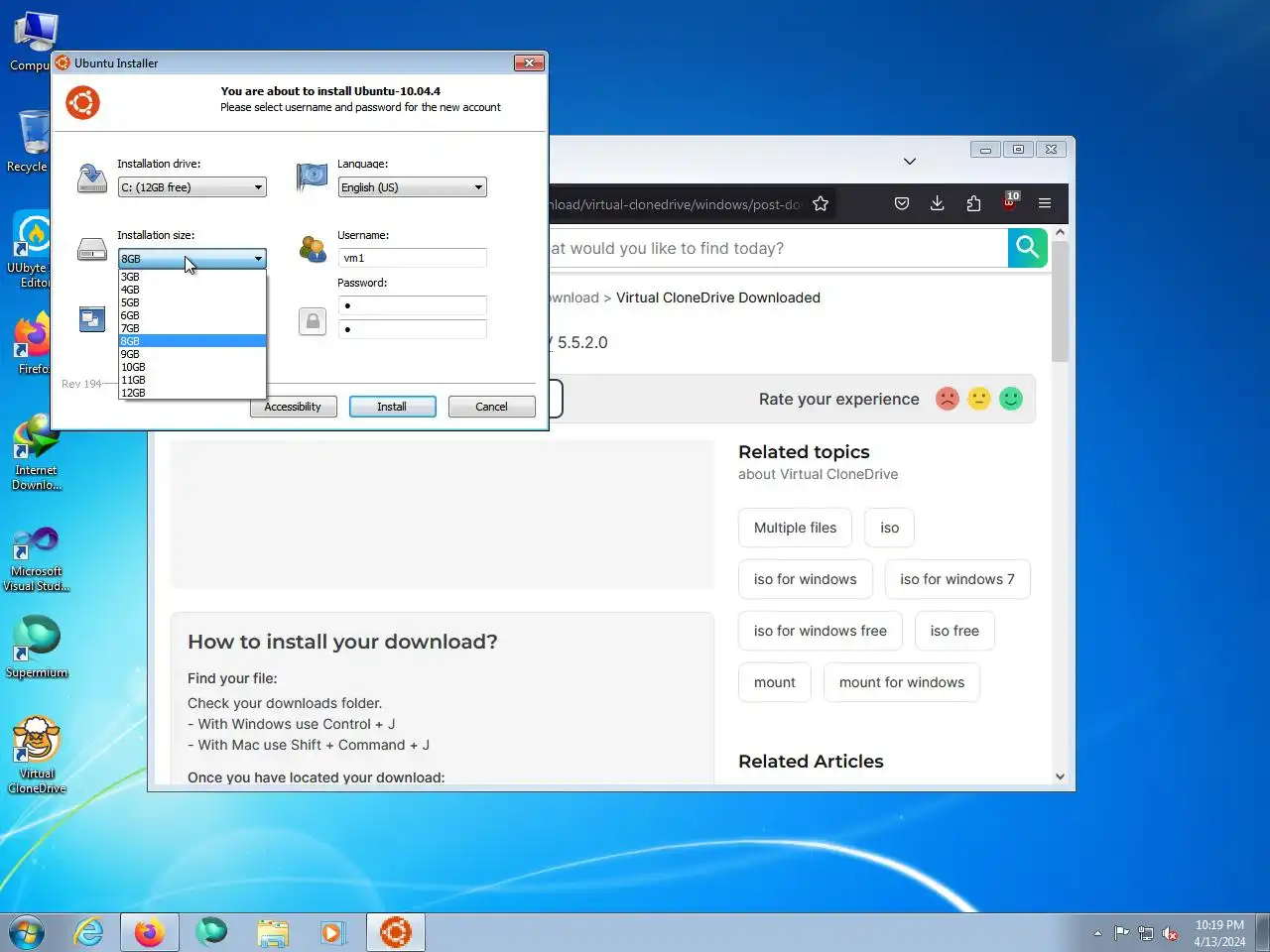Screen dimensions: 1270x952
Task: Rate experience with green happy face
Action: [x=1011, y=399]
